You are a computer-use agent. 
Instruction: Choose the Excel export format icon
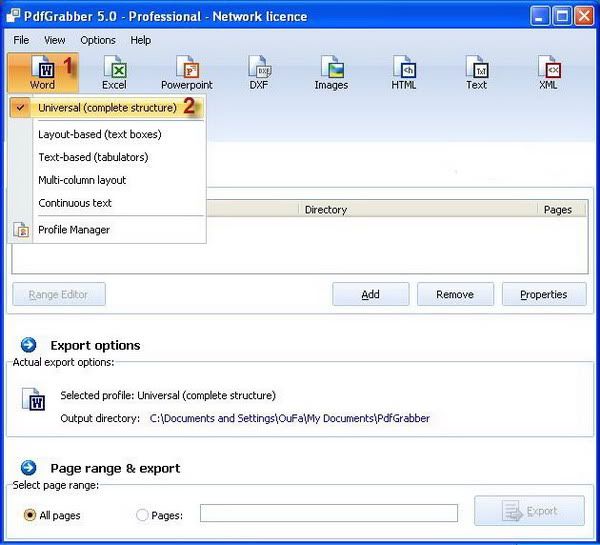click(x=115, y=73)
